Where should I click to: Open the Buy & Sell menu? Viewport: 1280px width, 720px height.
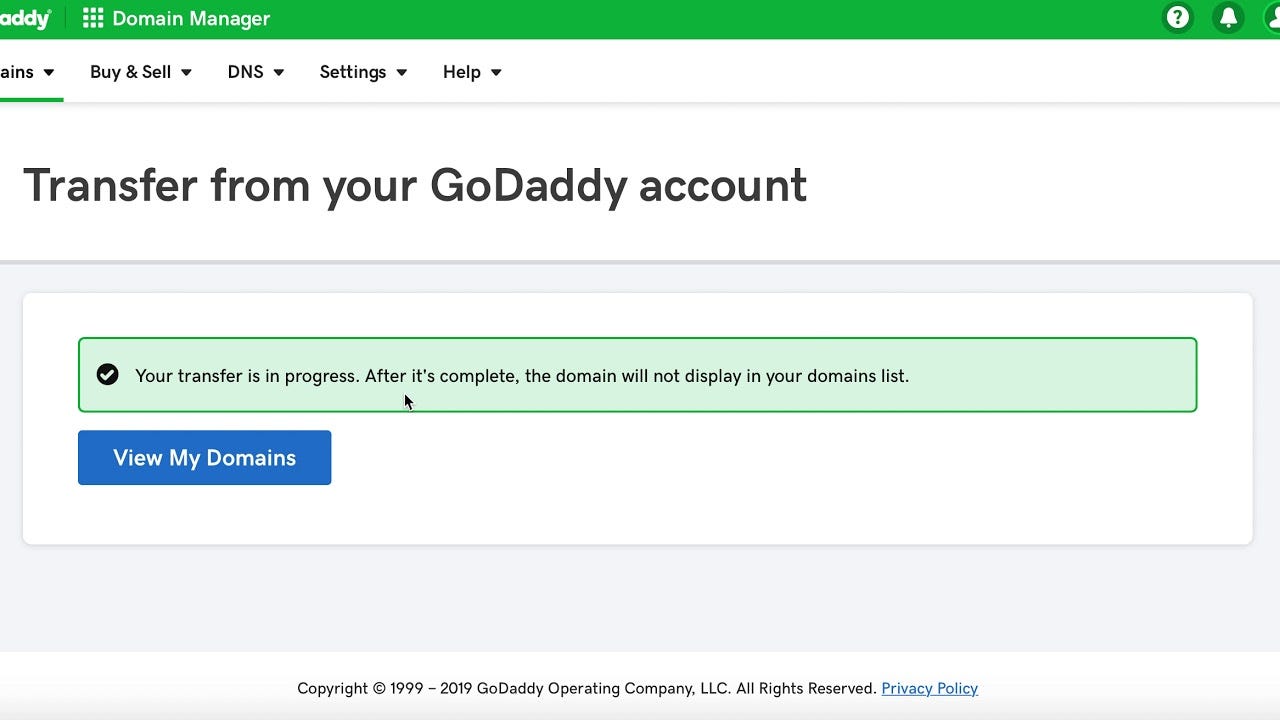pyautogui.click(x=141, y=72)
